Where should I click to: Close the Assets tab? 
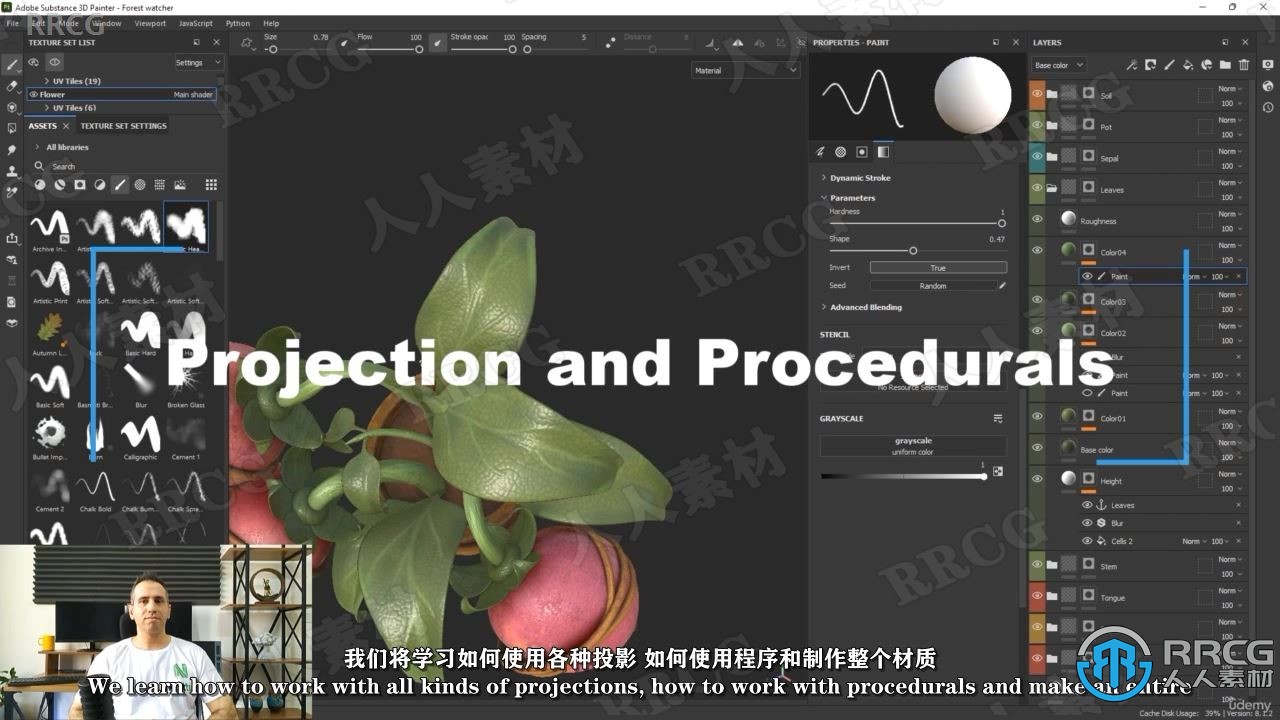point(66,126)
